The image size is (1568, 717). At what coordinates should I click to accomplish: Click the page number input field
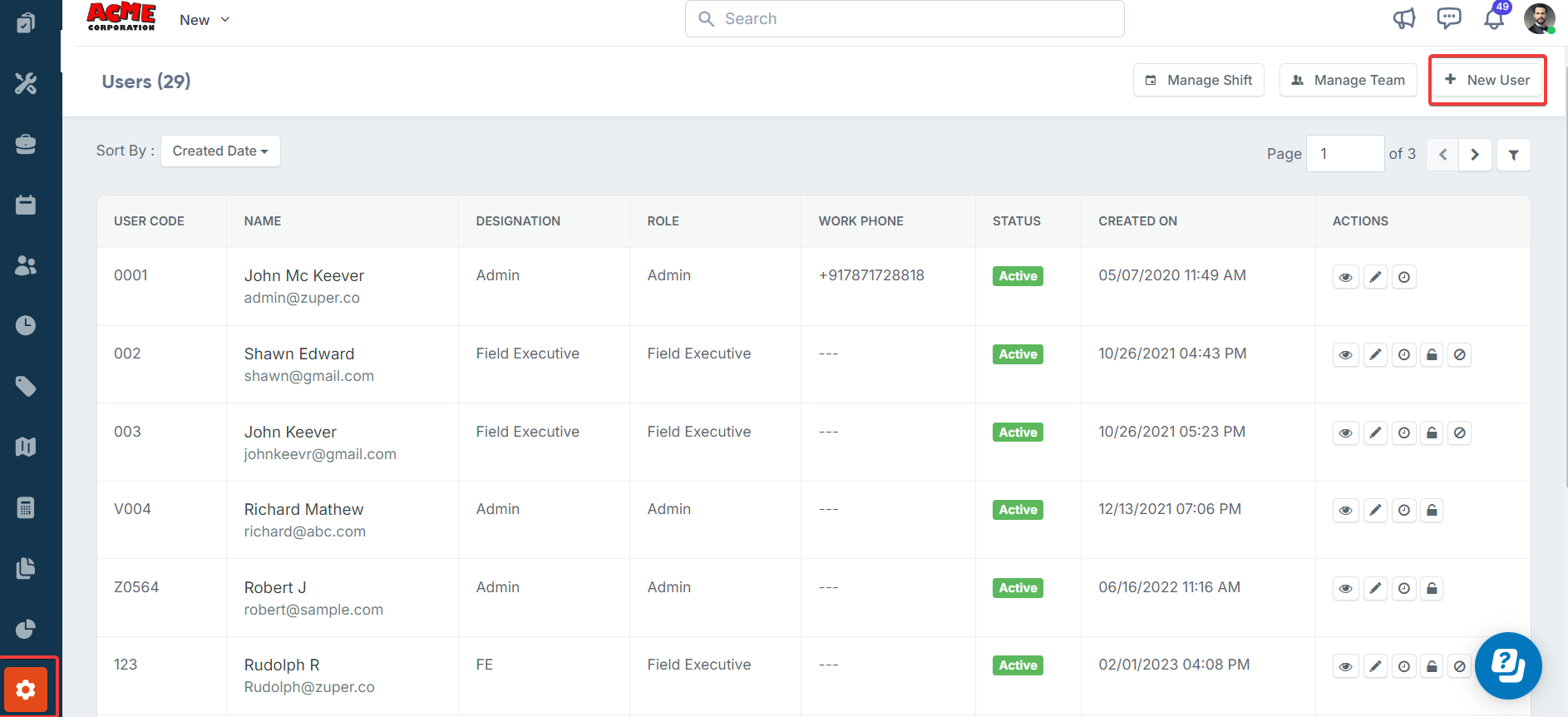click(1344, 154)
